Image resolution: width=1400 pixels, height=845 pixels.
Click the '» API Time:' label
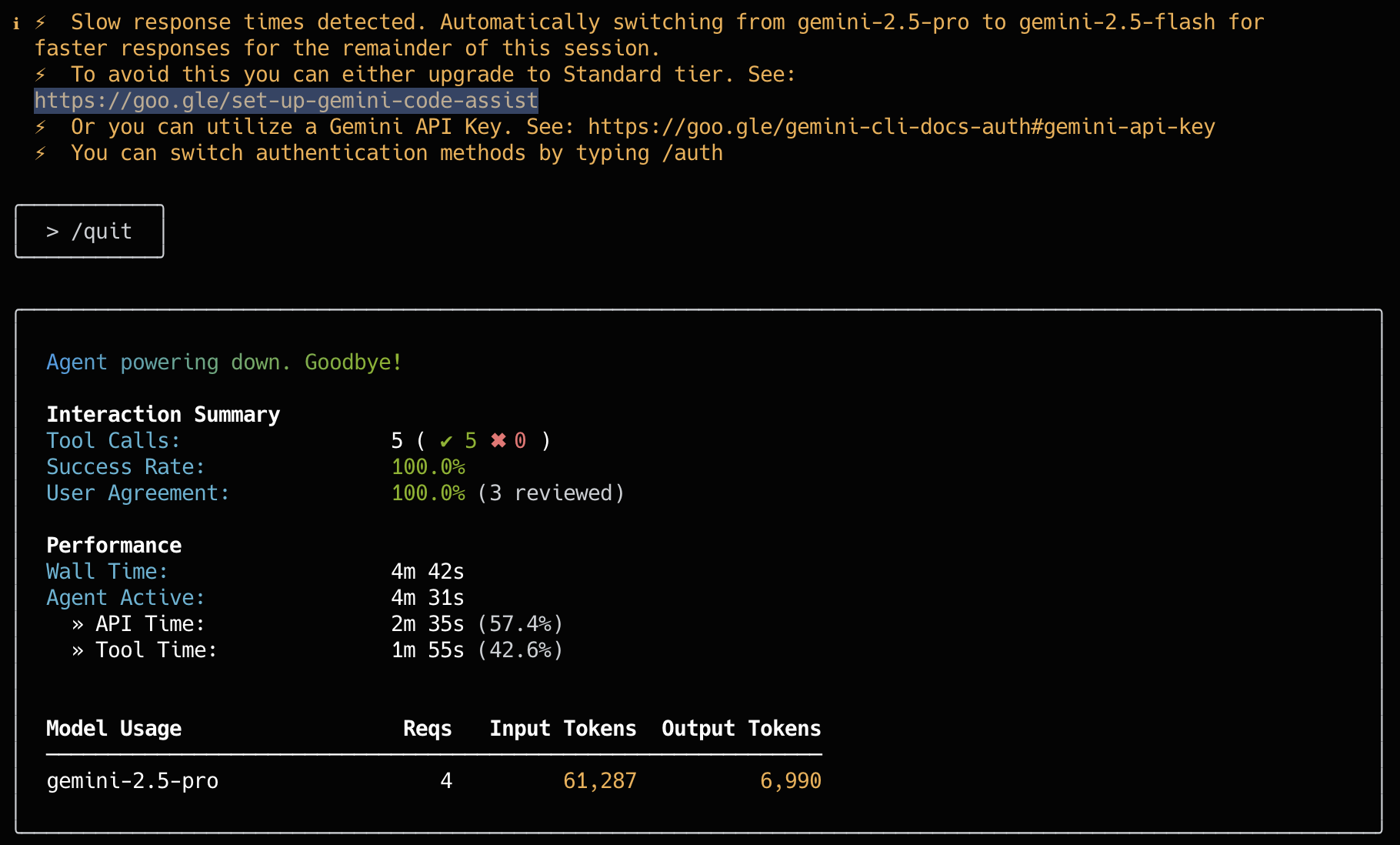pos(138,624)
